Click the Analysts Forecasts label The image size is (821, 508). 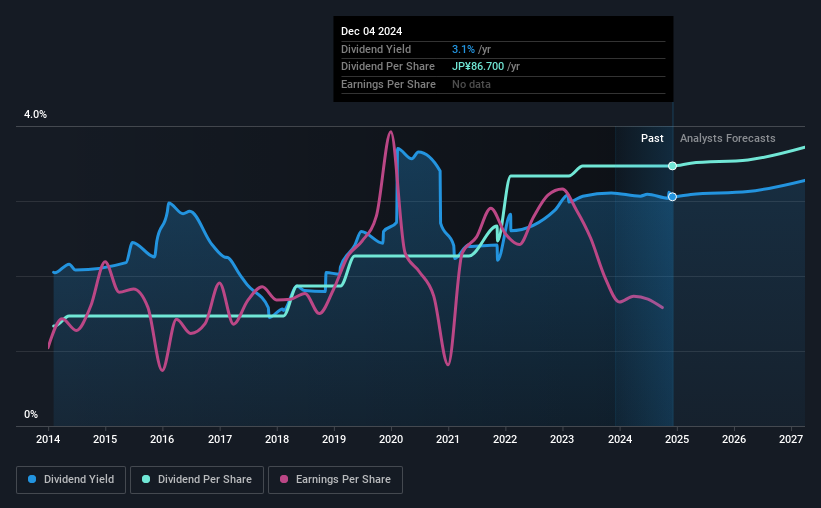[728, 138]
